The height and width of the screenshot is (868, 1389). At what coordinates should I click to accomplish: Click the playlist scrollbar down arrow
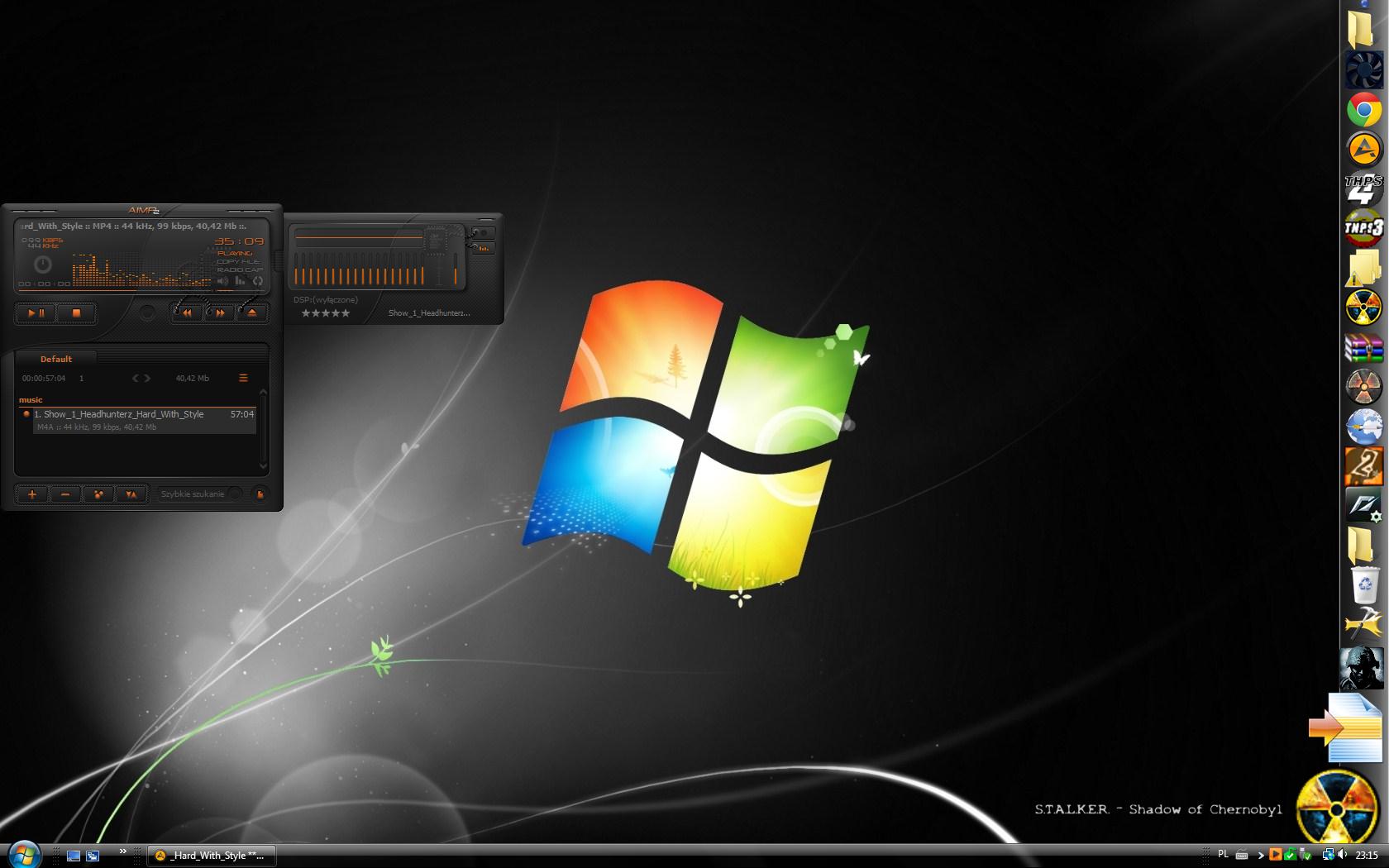[264, 465]
